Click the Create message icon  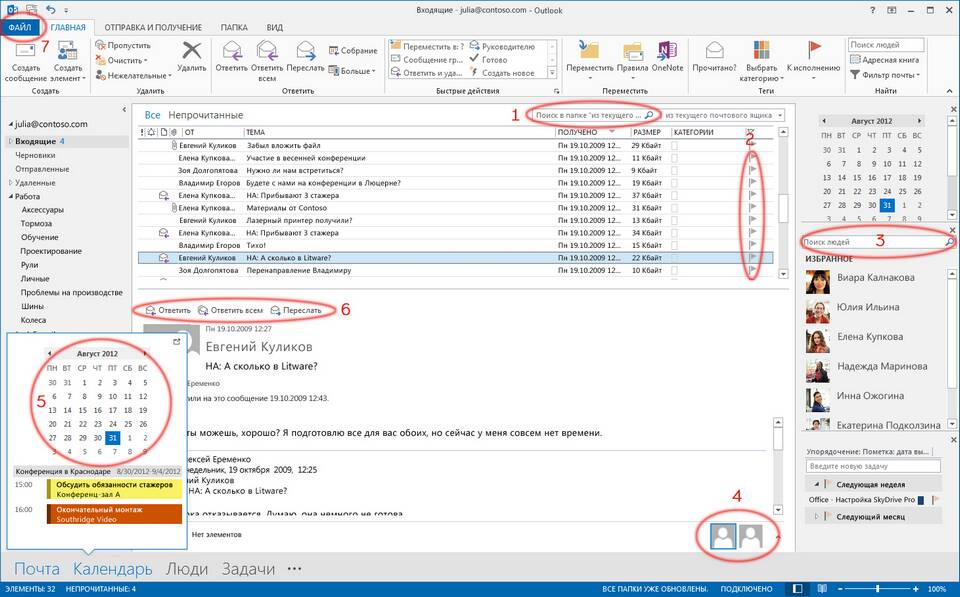[24, 51]
